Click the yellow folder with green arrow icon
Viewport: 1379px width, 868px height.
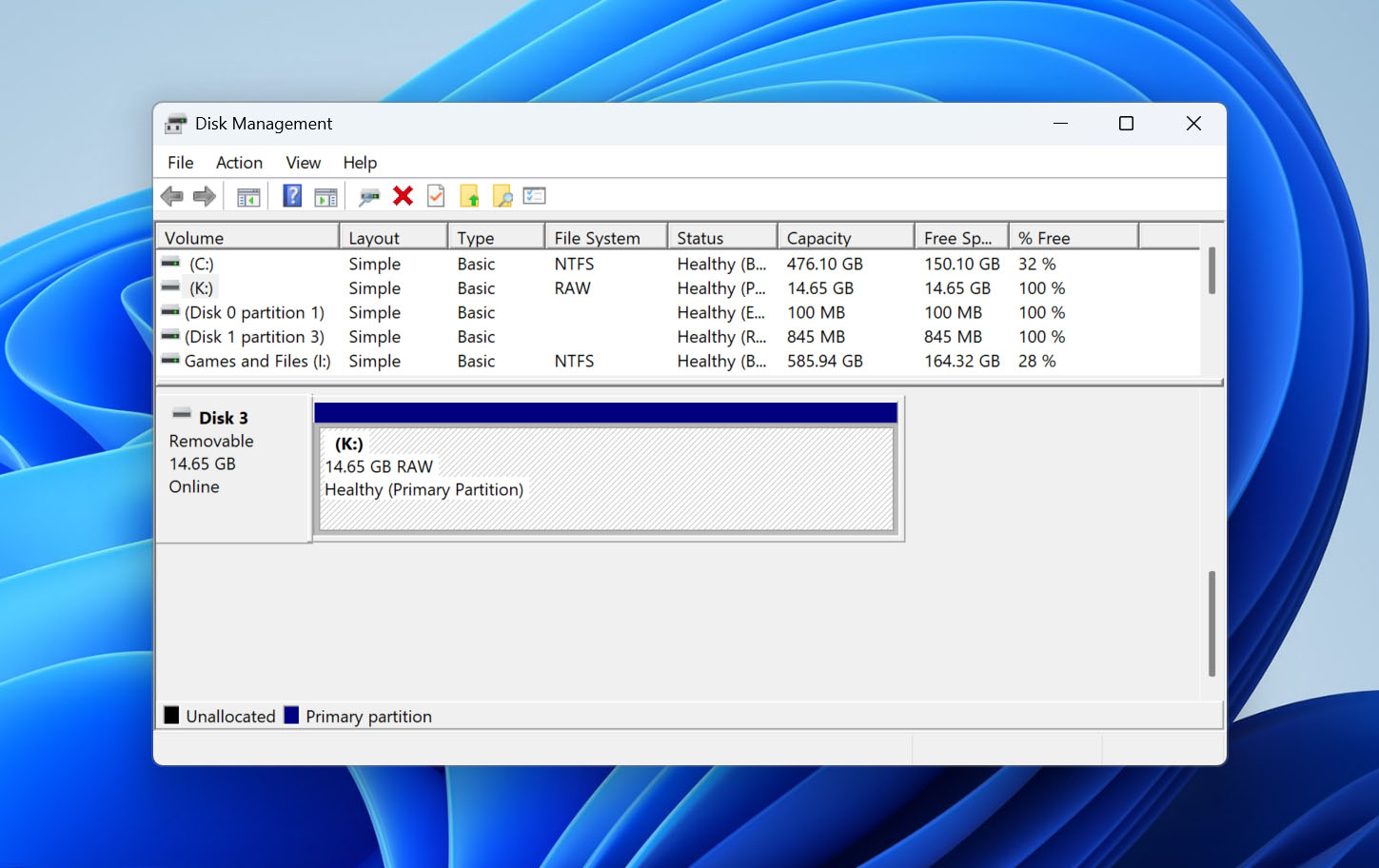pos(469,196)
